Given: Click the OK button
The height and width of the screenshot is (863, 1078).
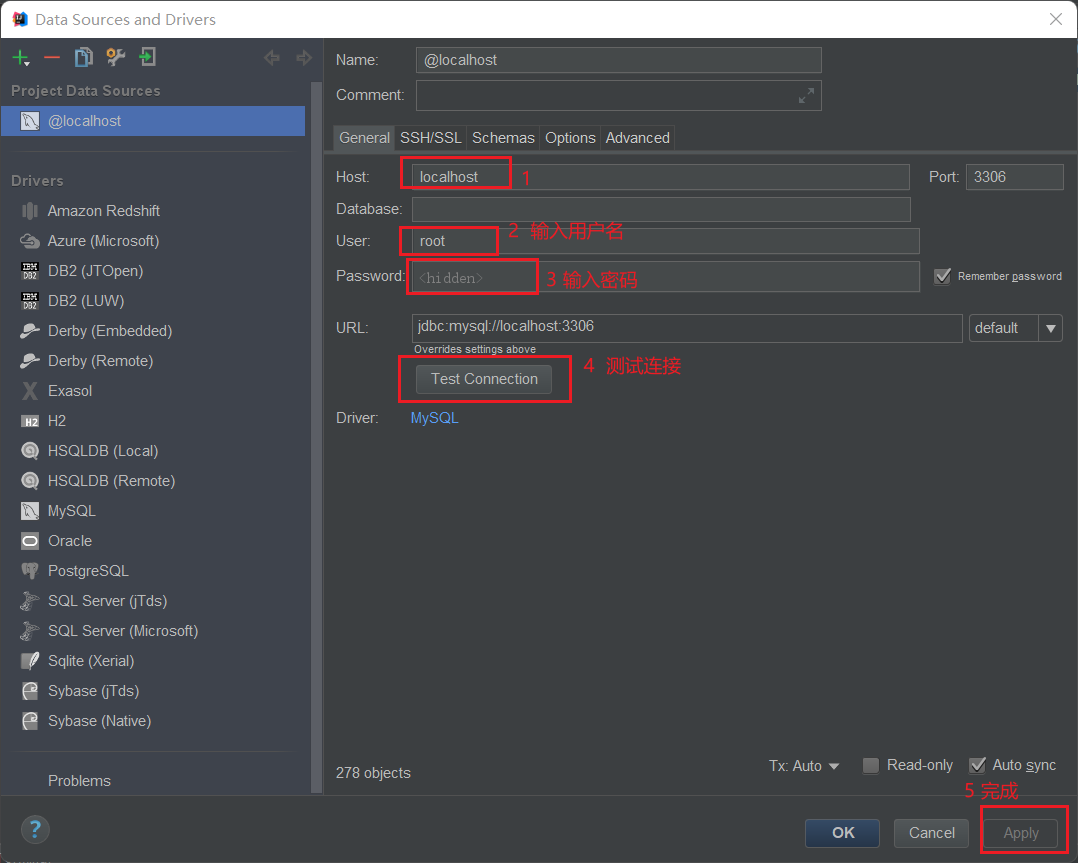Looking at the screenshot, I should point(842,833).
